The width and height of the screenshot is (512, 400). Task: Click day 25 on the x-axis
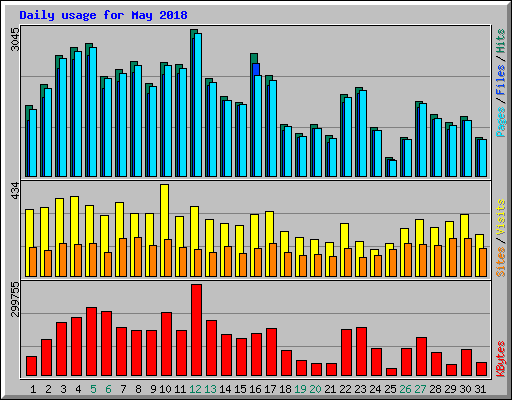click(x=390, y=389)
